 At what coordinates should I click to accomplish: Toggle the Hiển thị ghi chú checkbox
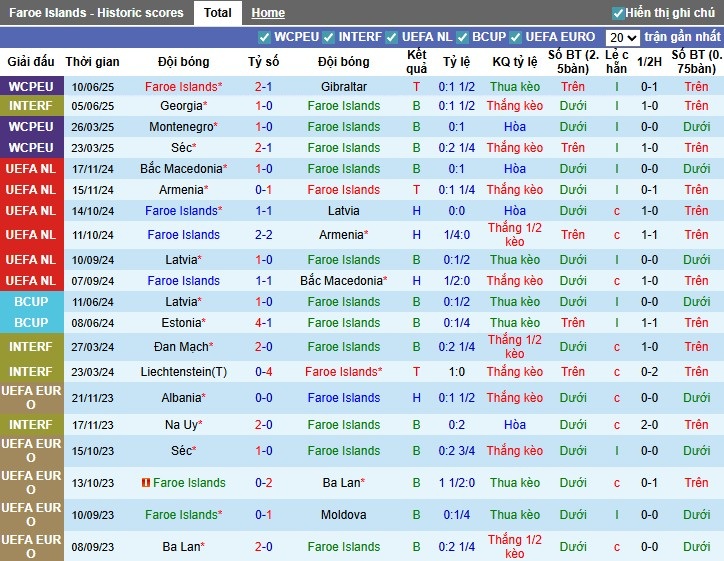tap(618, 13)
